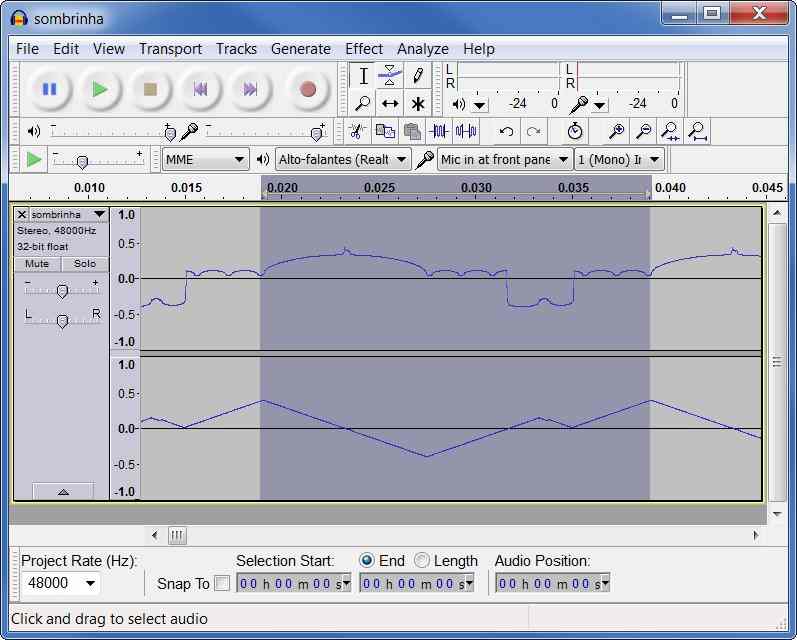Click the Selection Start time field

(x=294, y=583)
